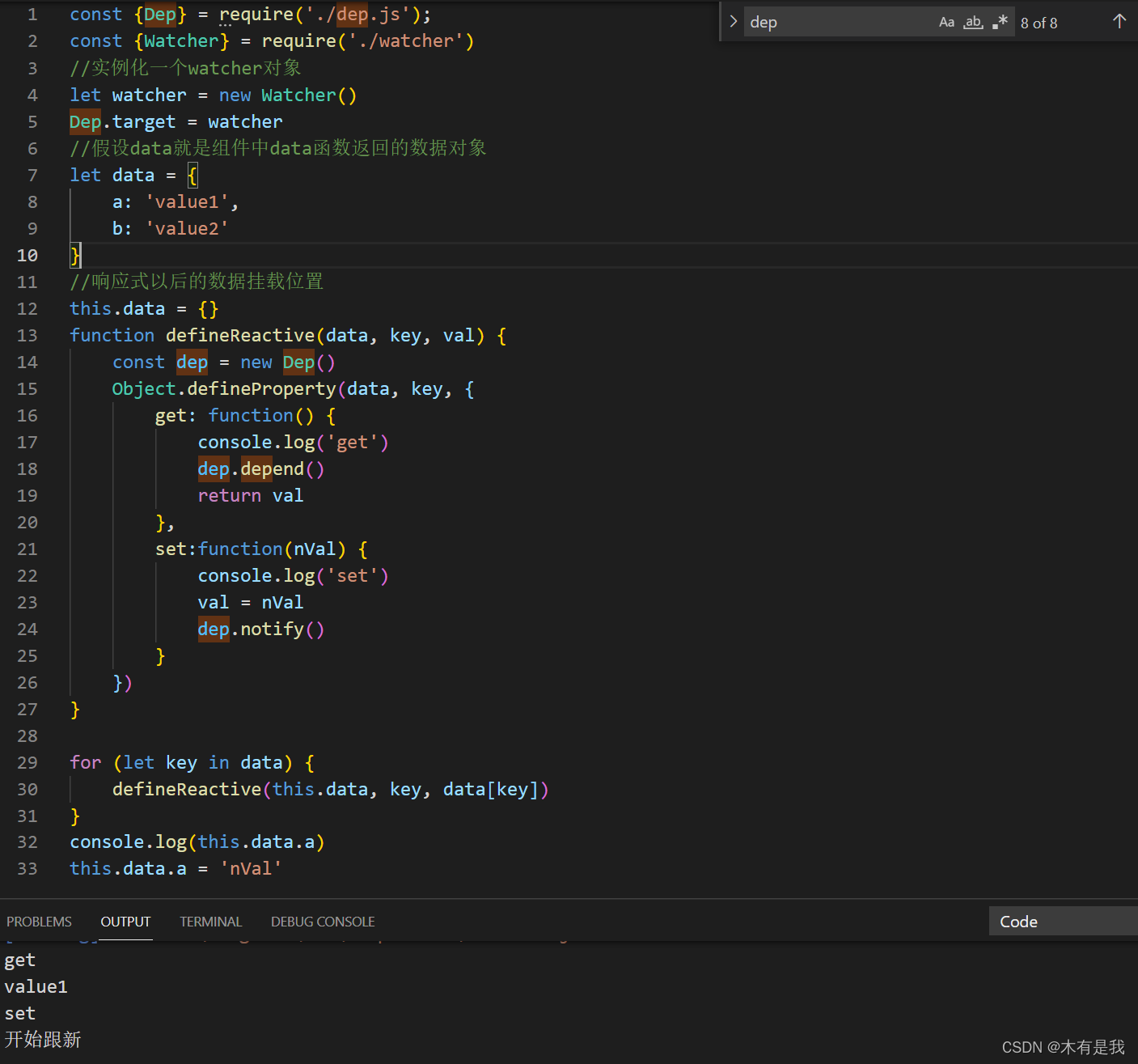Click string 'nVal' on line 33
This screenshot has width=1138, height=1064.
pyautogui.click(x=251, y=869)
